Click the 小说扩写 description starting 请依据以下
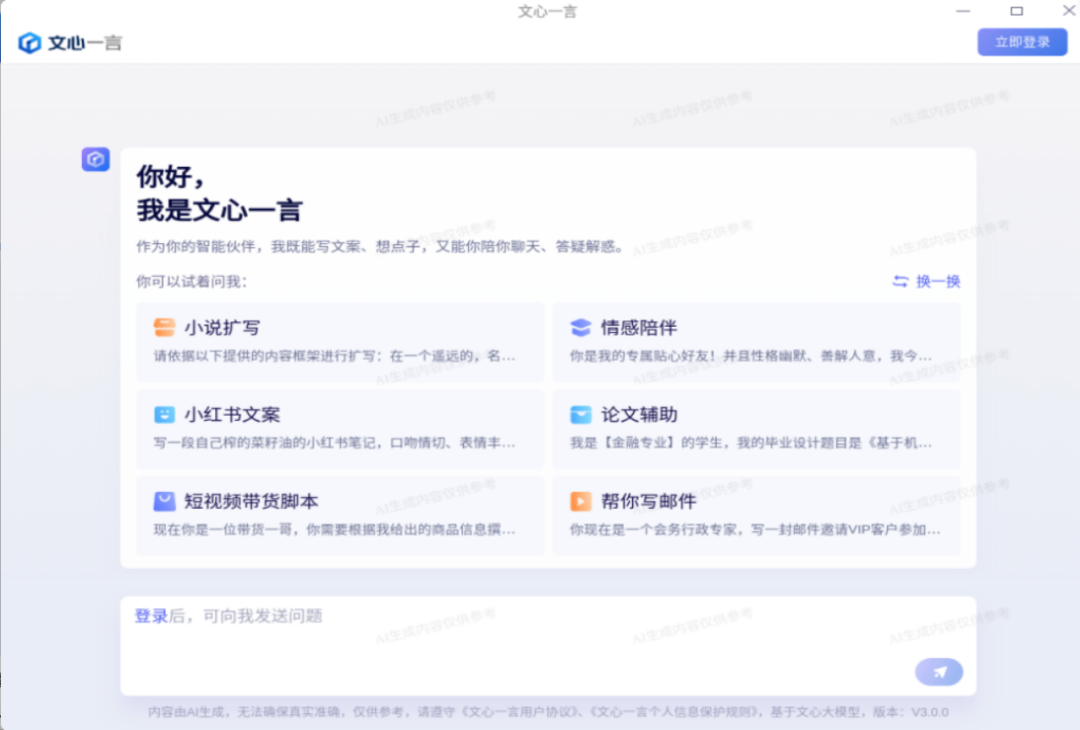 pos(334,356)
